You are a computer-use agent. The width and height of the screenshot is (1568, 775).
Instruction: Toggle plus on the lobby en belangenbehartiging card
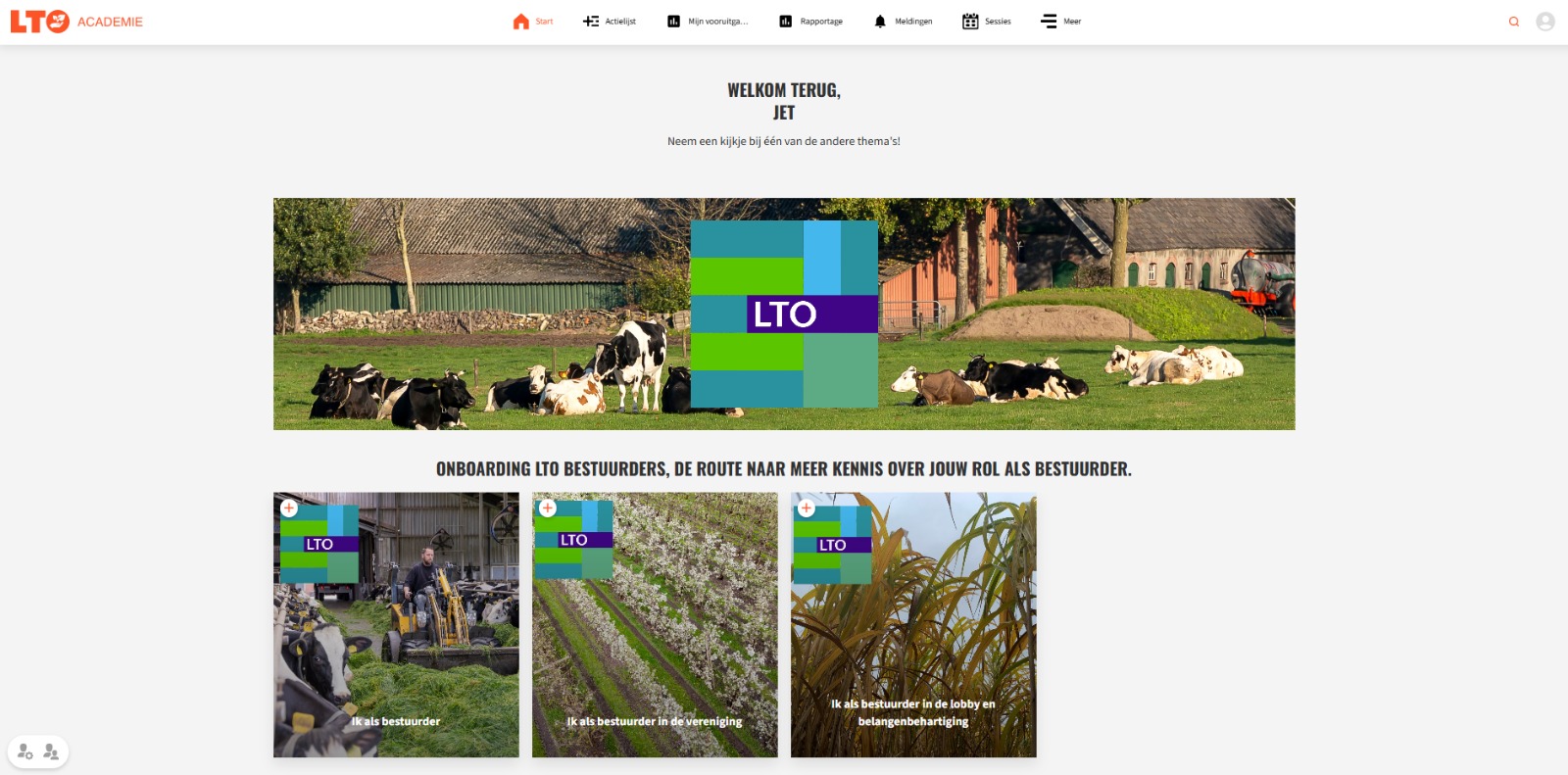tap(807, 508)
